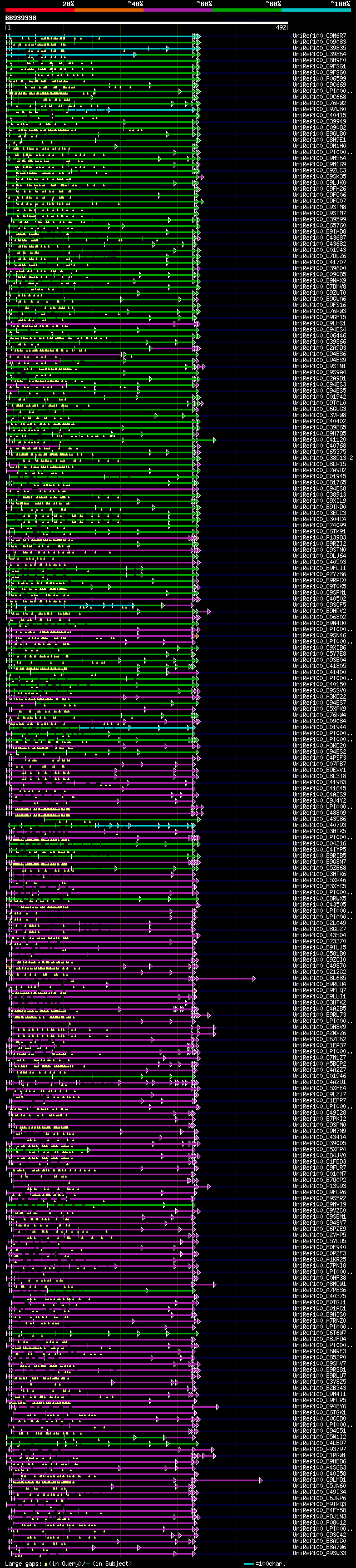
Task: Select hit label UniRef100_Q01946
Action: (319, 1076)
